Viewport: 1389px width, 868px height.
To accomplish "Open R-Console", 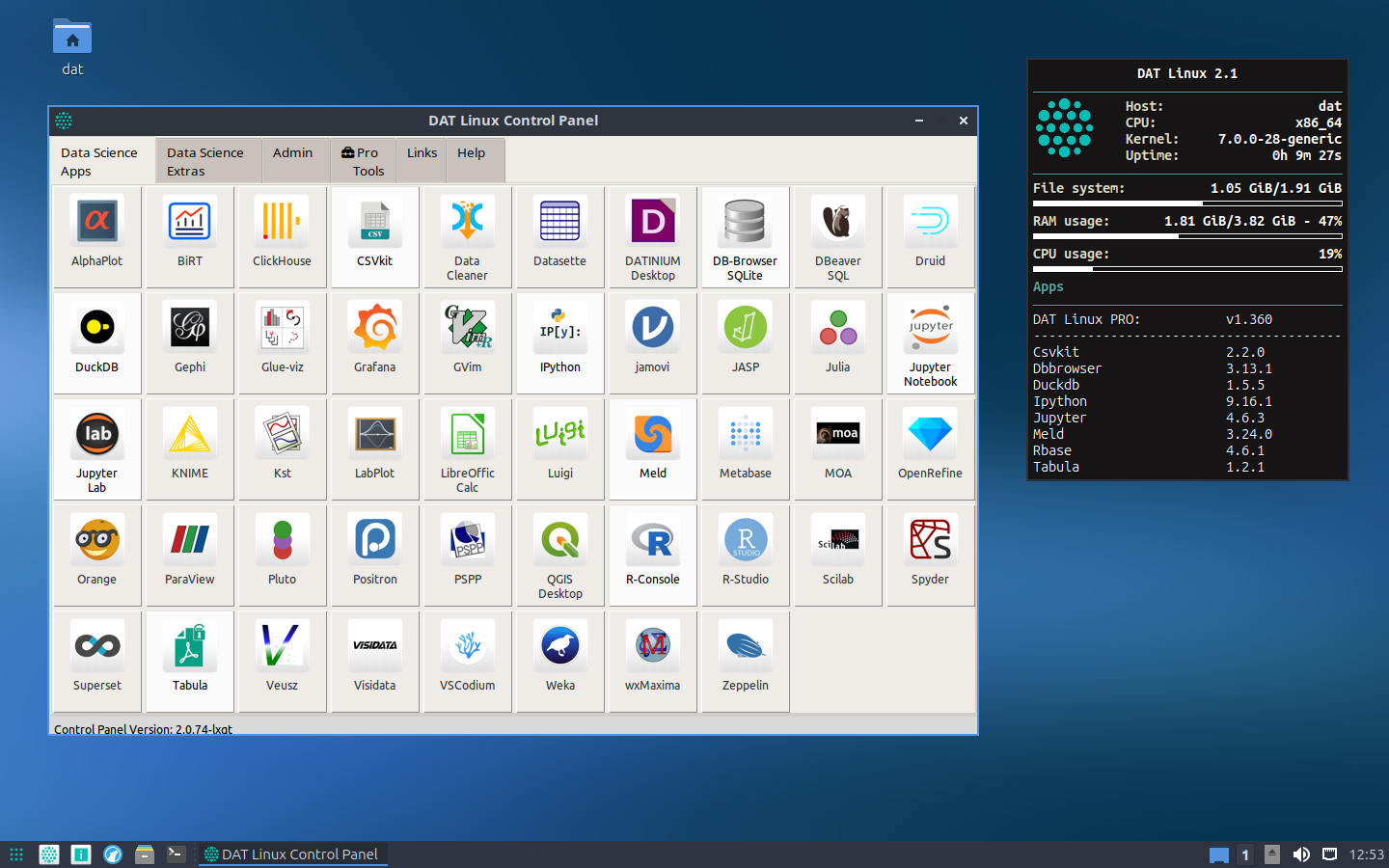I will coord(653,556).
